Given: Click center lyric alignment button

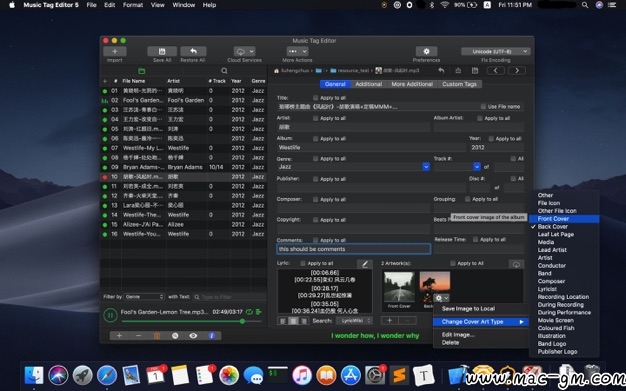Looking at the screenshot, I should pos(293,321).
